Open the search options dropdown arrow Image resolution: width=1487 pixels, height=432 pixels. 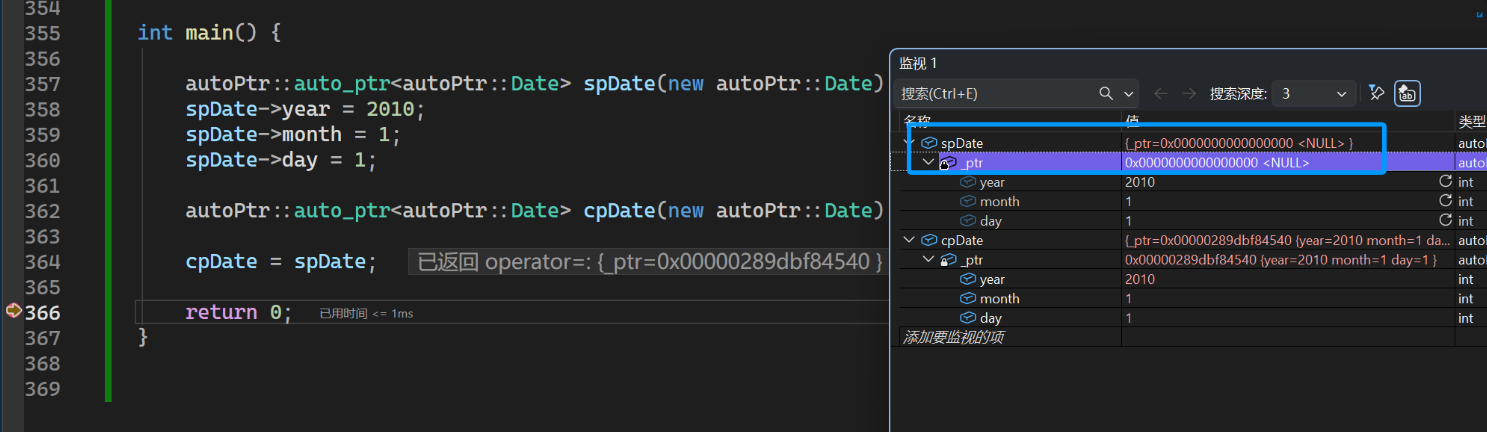tap(1129, 94)
